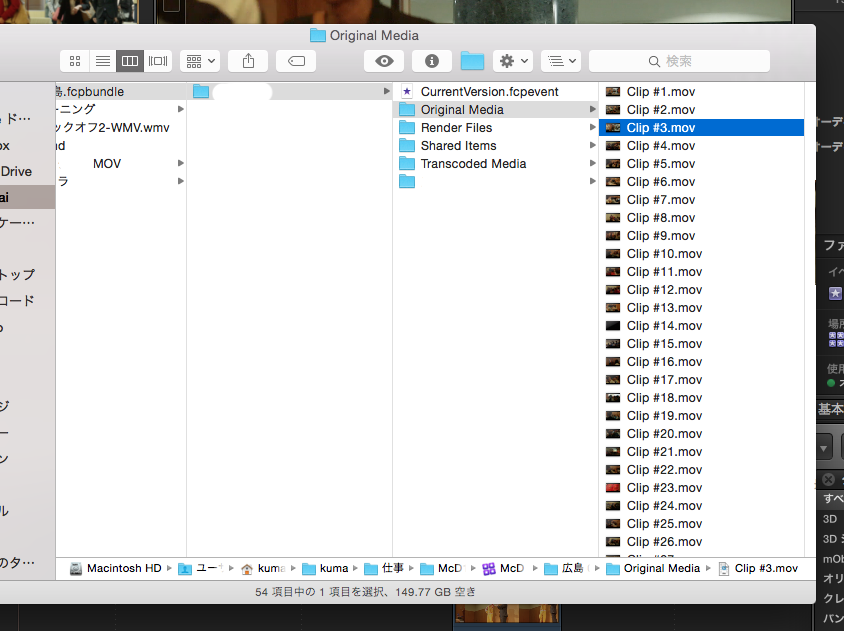Select Clip #12.mov file
Screen dimensions: 844x631
(x=701, y=290)
